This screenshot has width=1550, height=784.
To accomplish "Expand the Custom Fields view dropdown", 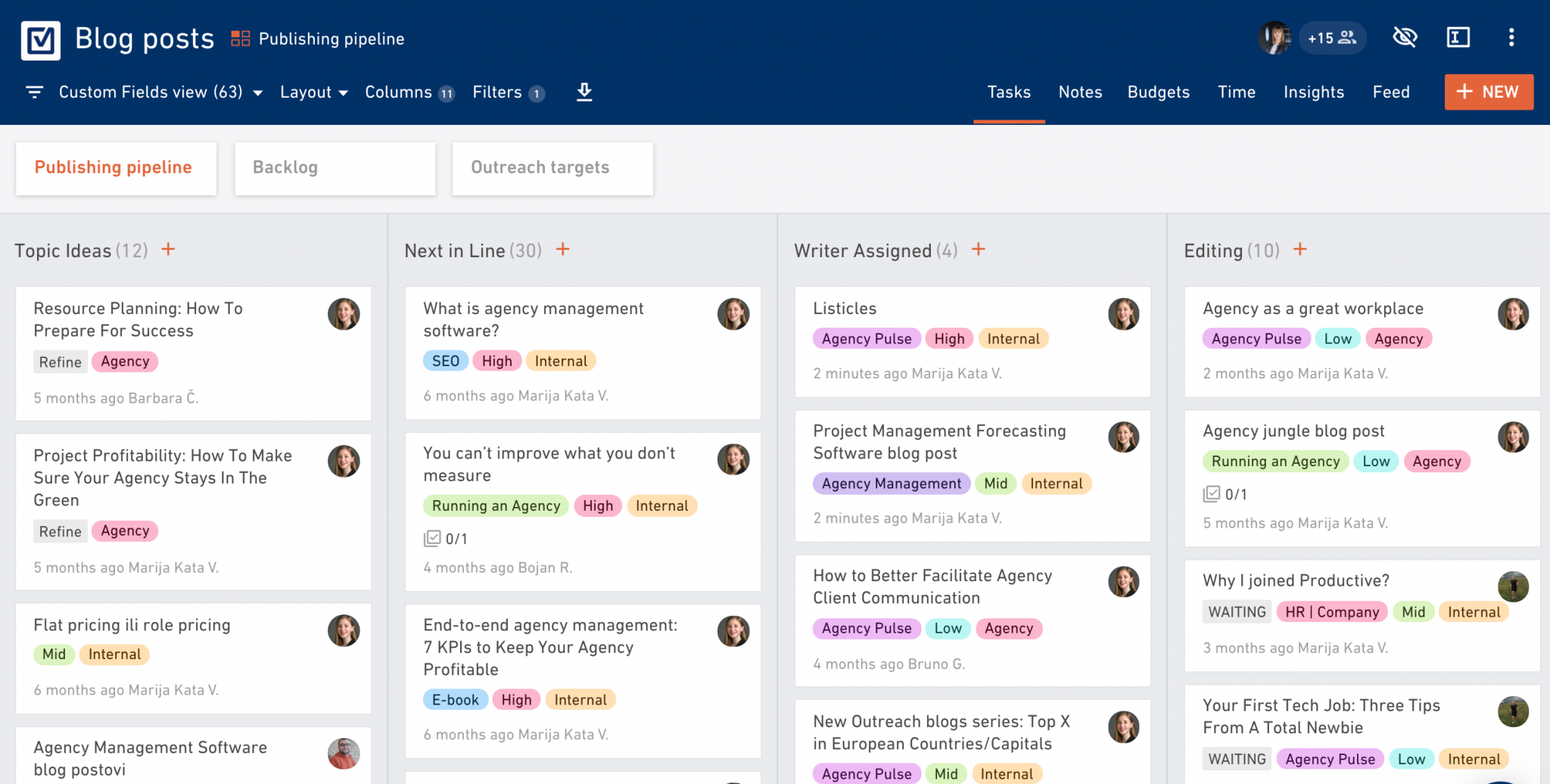I will (160, 92).
